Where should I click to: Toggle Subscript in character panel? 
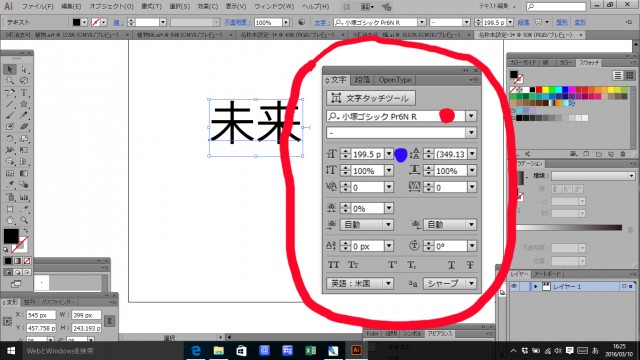412,265
